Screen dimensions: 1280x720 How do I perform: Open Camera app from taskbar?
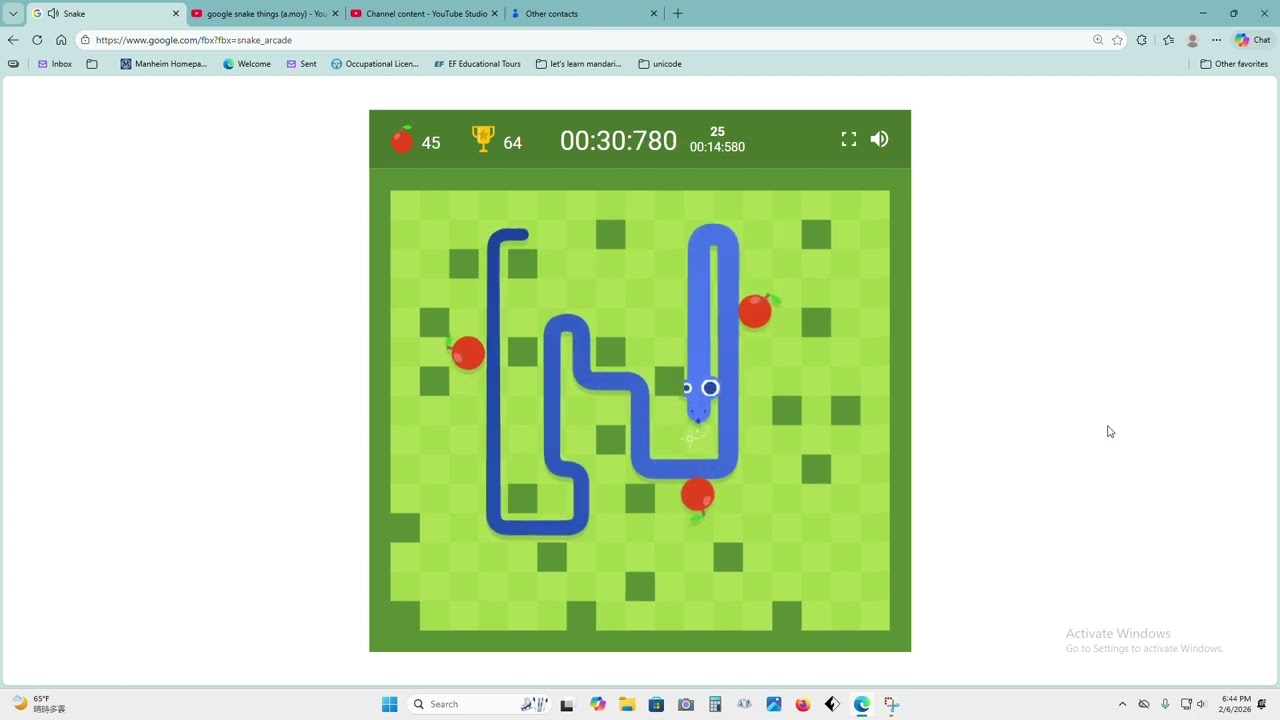(x=686, y=704)
